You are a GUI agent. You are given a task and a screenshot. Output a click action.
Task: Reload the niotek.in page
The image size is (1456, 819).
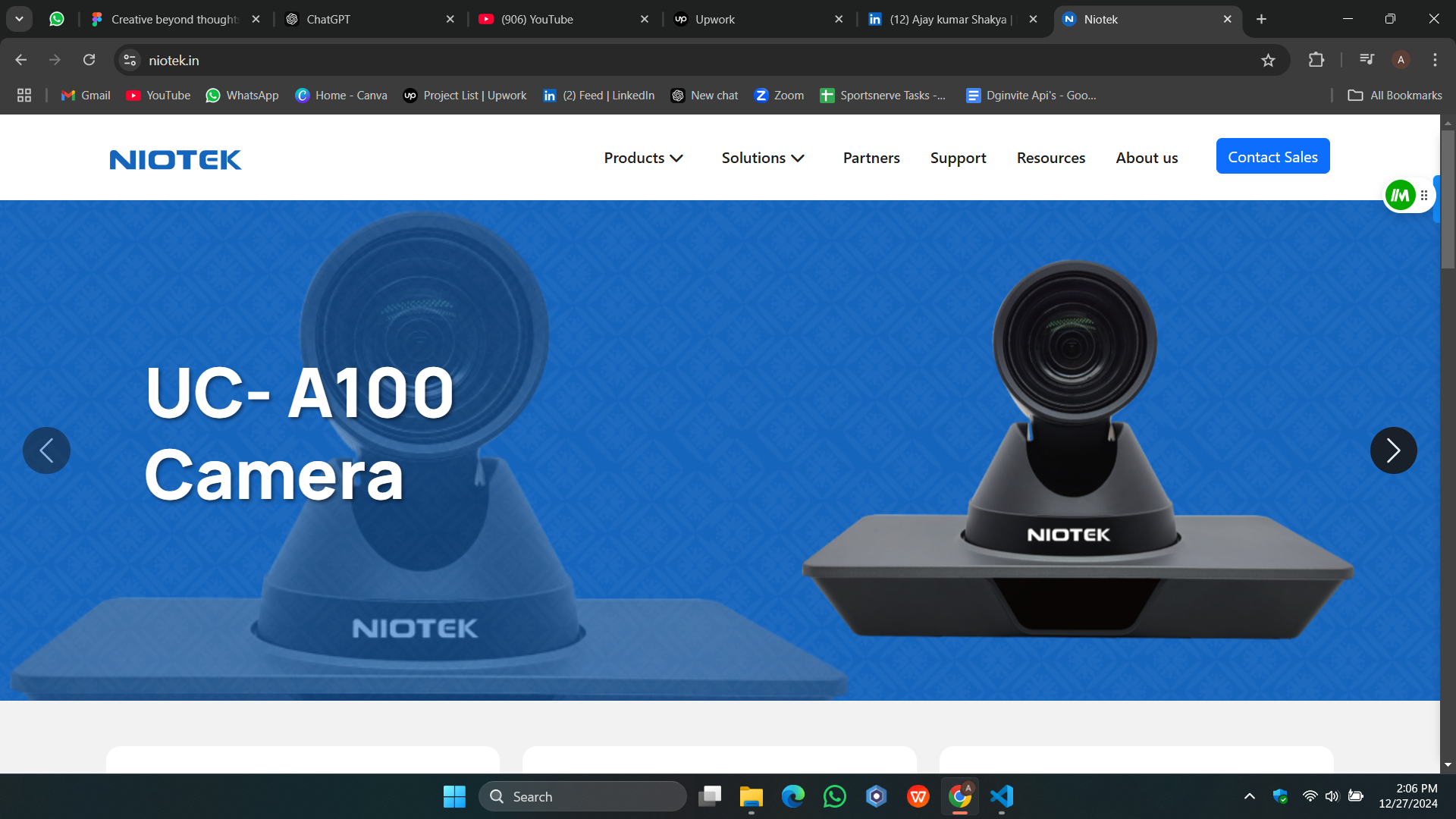point(89,60)
